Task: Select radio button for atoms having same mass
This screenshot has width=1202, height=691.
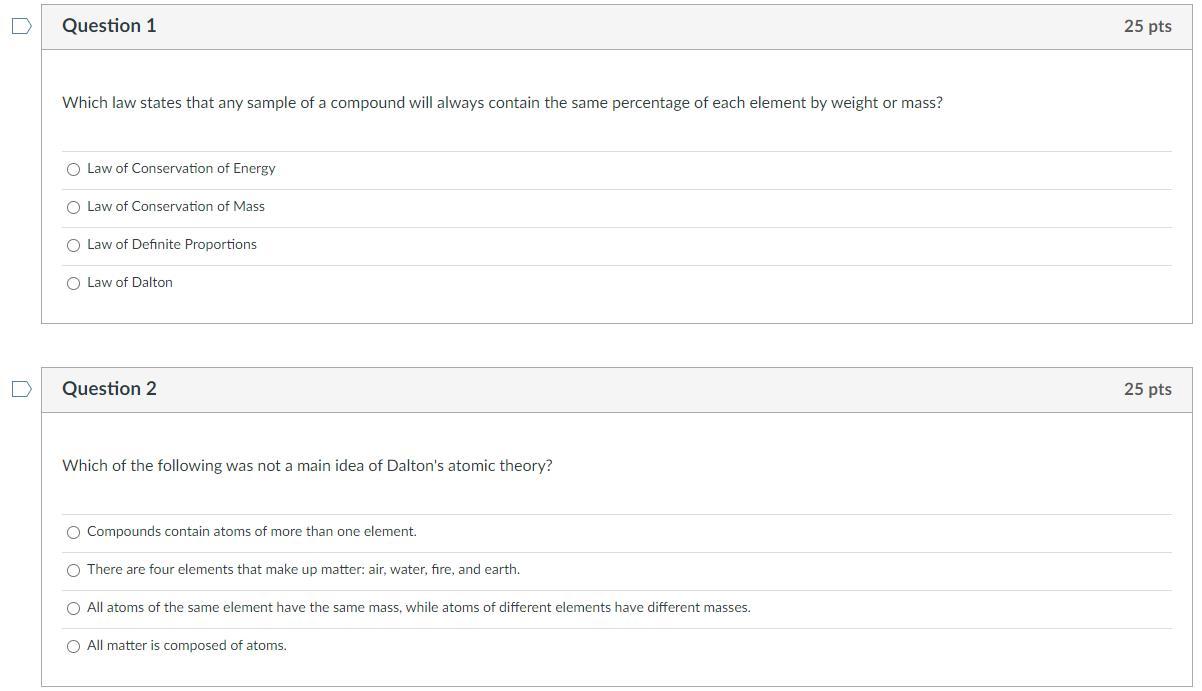Action: click(73, 609)
